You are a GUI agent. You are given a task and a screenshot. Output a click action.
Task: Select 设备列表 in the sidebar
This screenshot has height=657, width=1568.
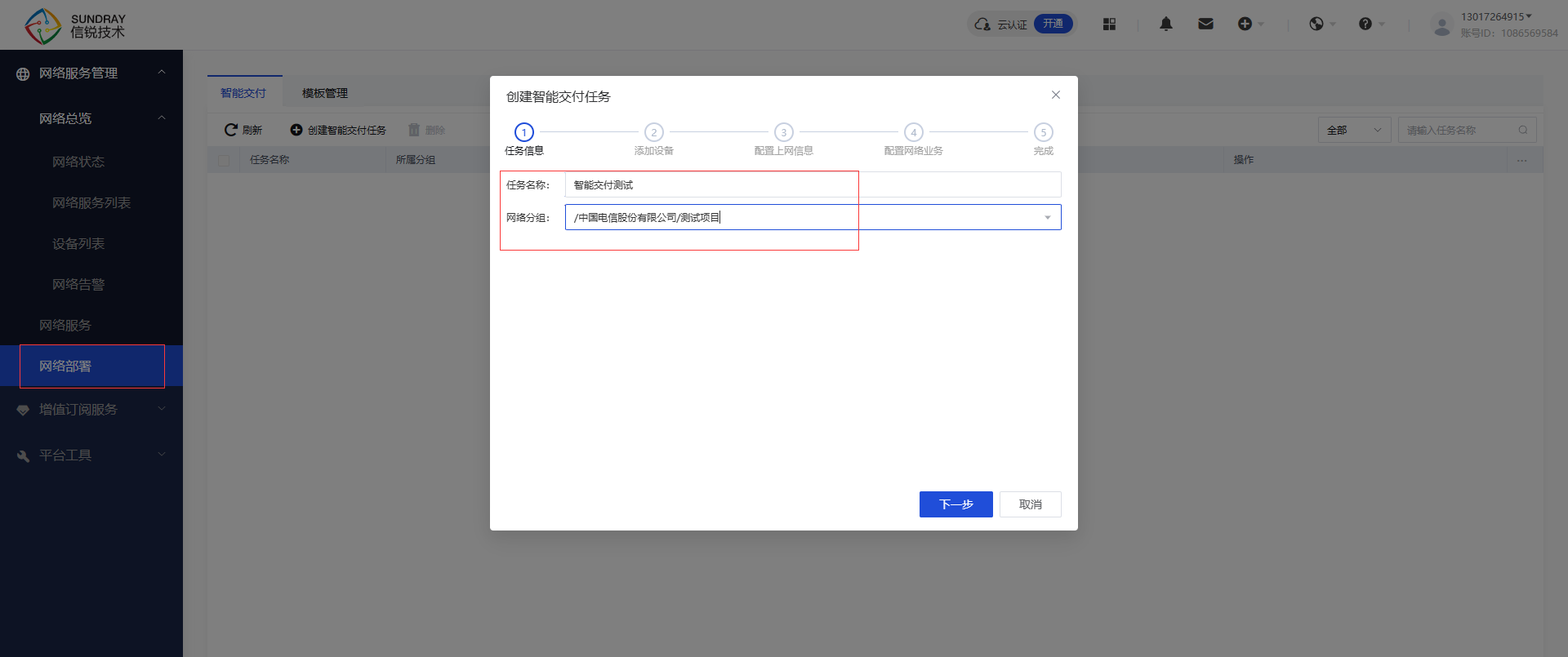78,244
